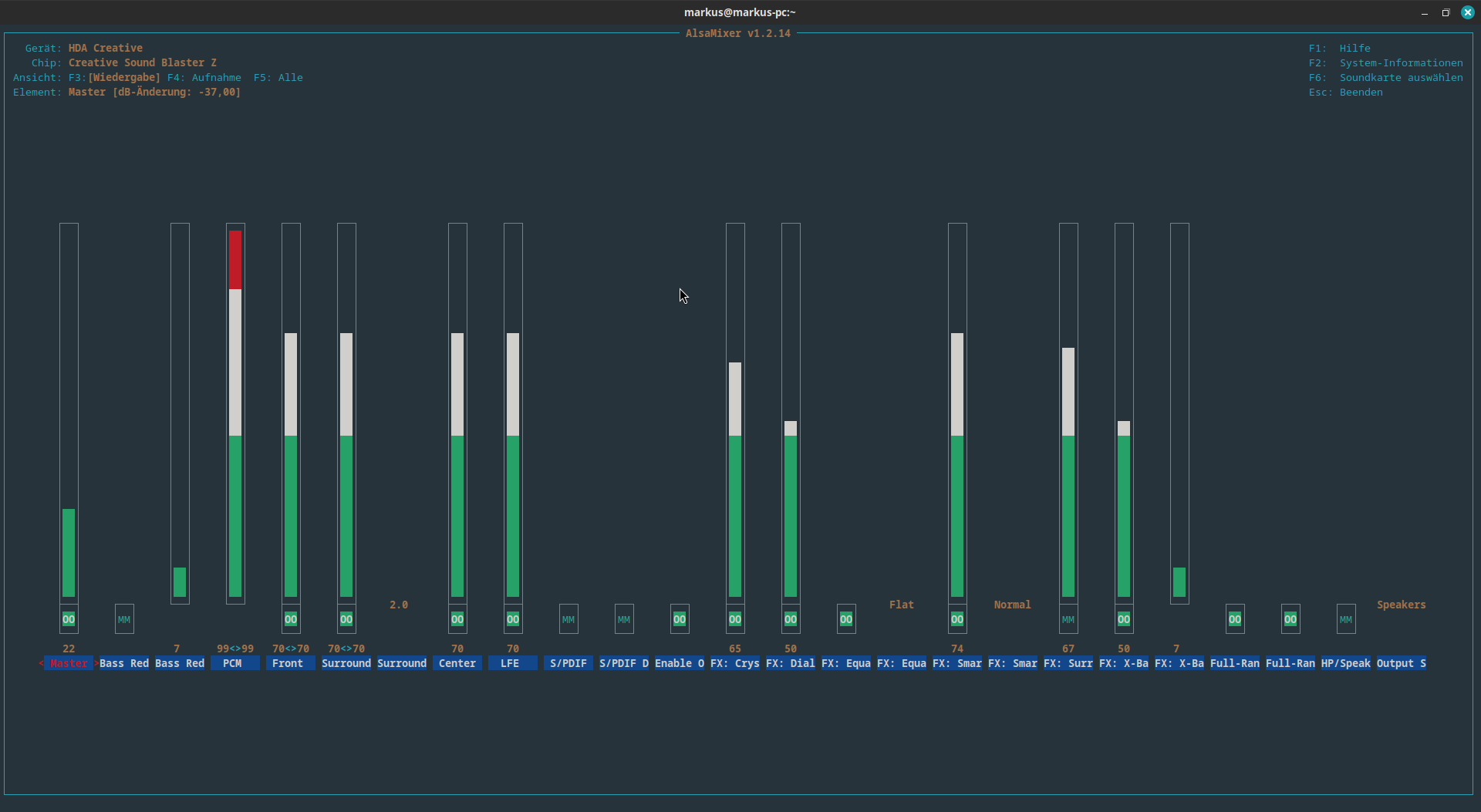Image resolution: width=1481 pixels, height=812 pixels.
Task: Click the FX: Surr value 67
Action: pos(1068,649)
